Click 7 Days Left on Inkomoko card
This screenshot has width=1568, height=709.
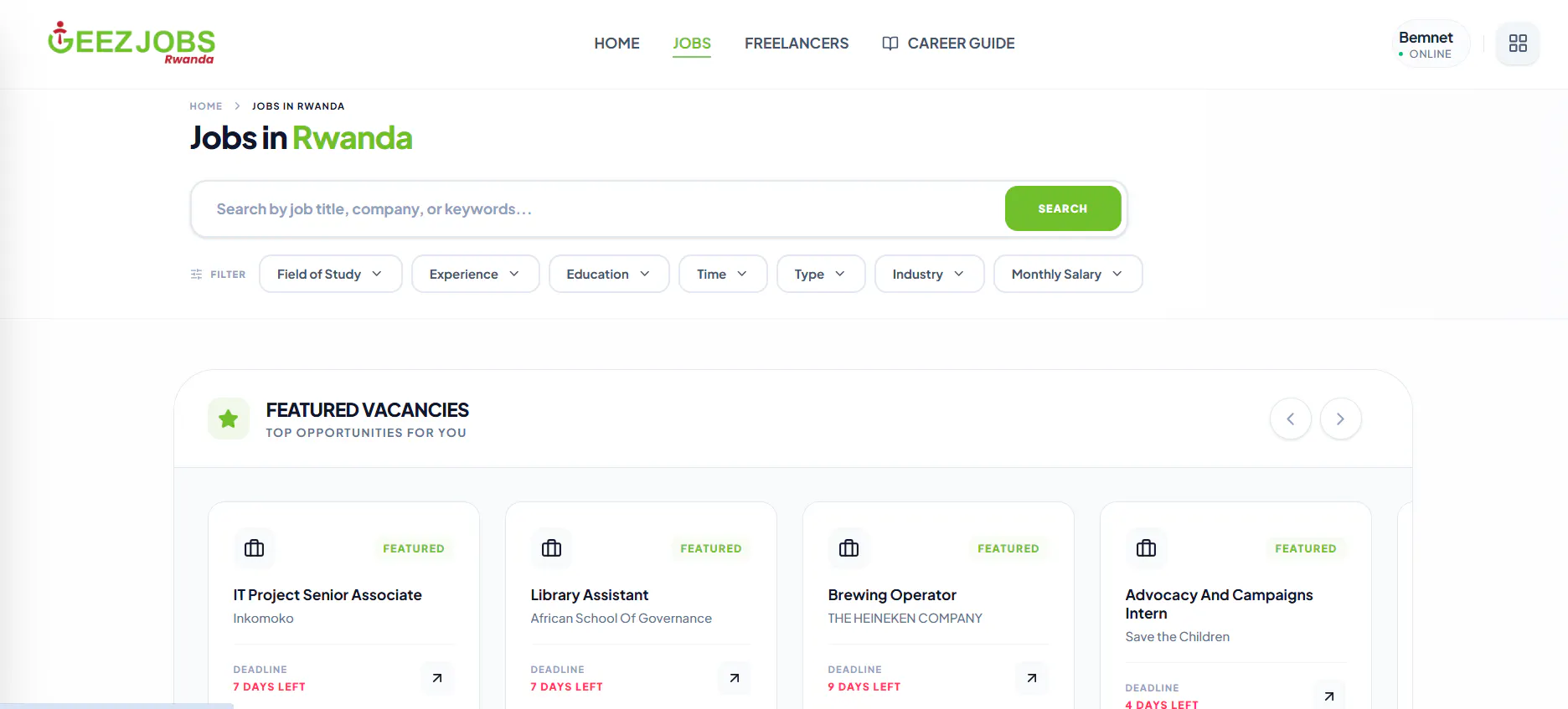pyautogui.click(x=270, y=687)
